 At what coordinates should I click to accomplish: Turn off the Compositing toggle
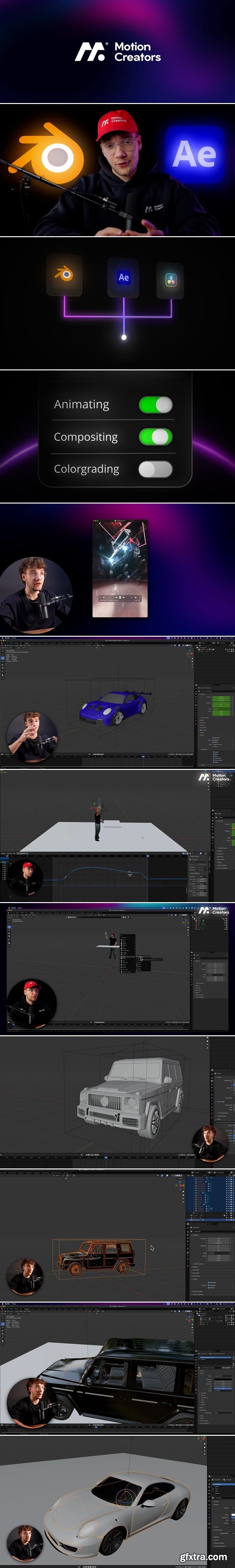tap(156, 437)
